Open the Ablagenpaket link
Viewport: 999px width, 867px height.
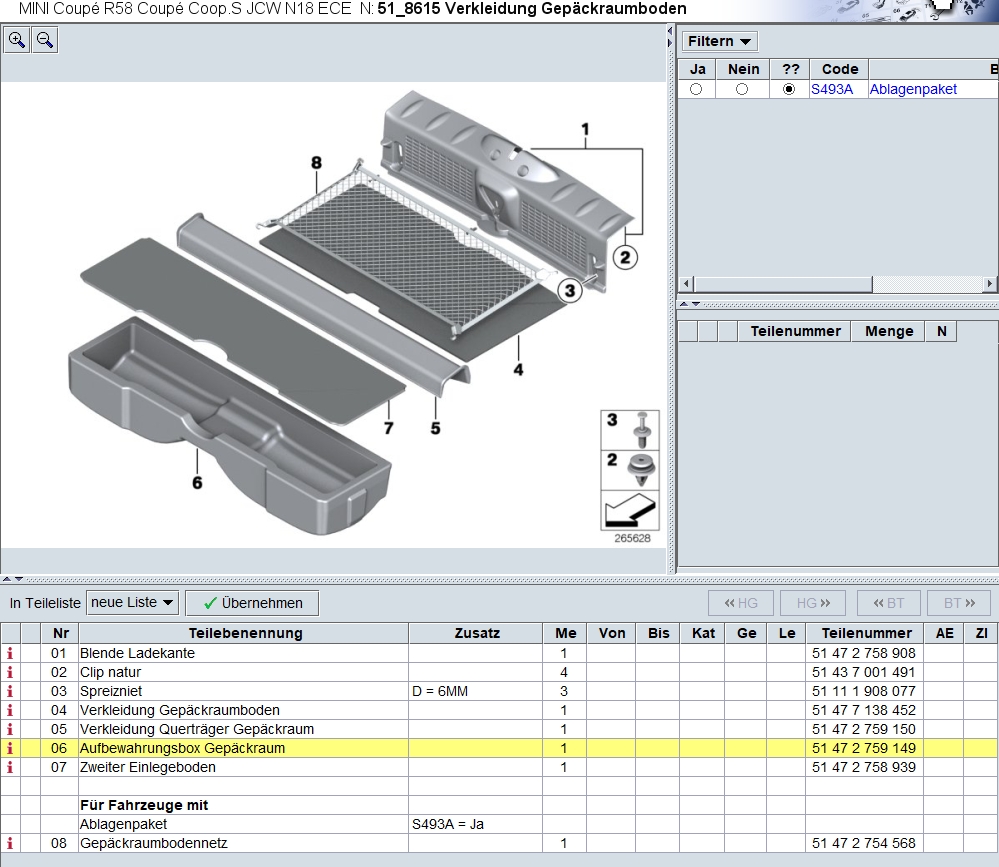913,89
